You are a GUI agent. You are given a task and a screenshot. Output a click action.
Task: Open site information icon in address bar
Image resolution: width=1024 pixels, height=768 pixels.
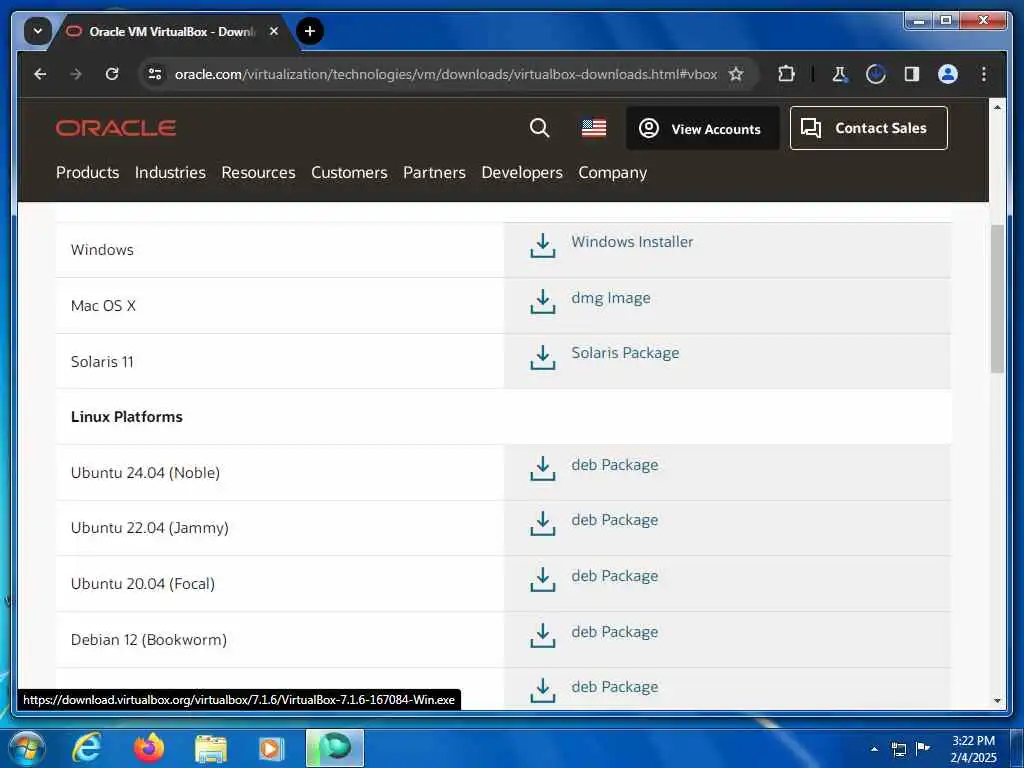(x=155, y=74)
